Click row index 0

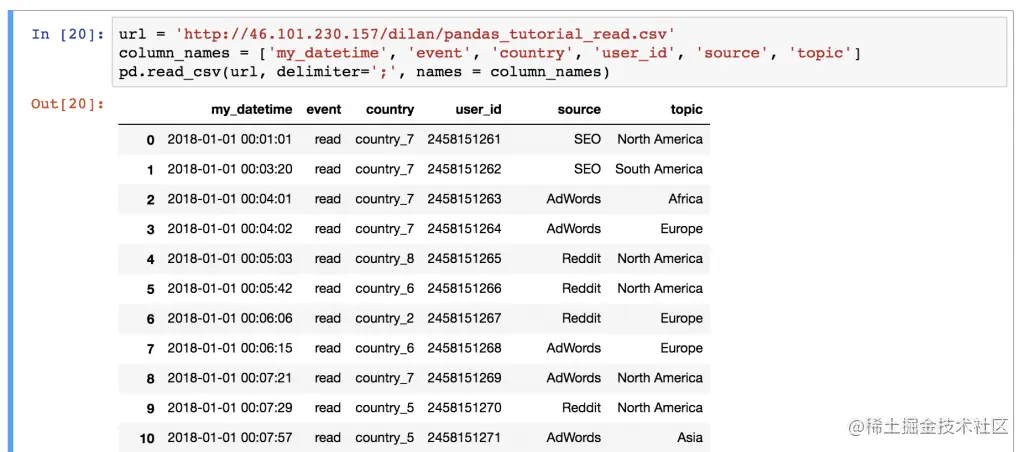(x=151, y=140)
